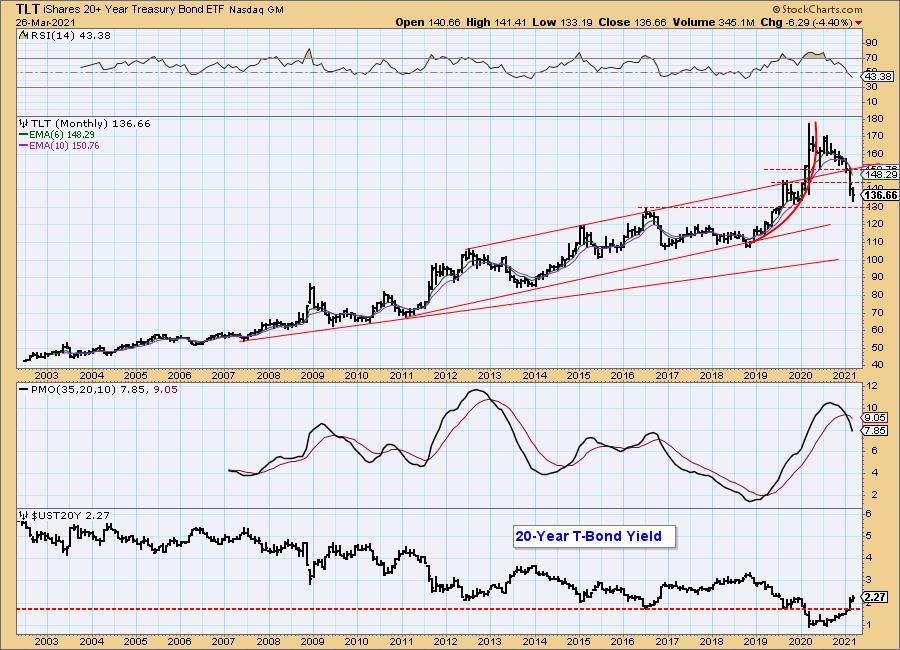Click the 9.05 PMO signal value tag
The image size is (900, 650).
coord(876,417)
